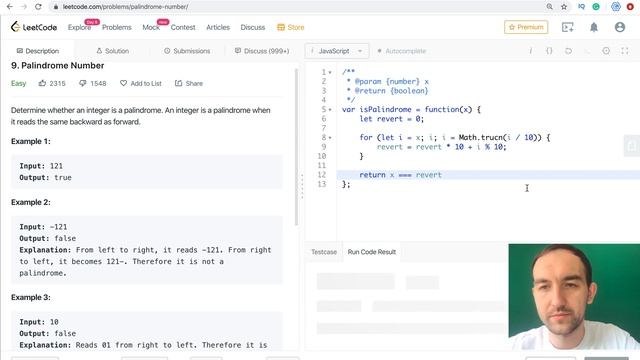Screen dimensions: 640x360
Task: Click the side panel home tab on right edge
Action: (631, 146)
